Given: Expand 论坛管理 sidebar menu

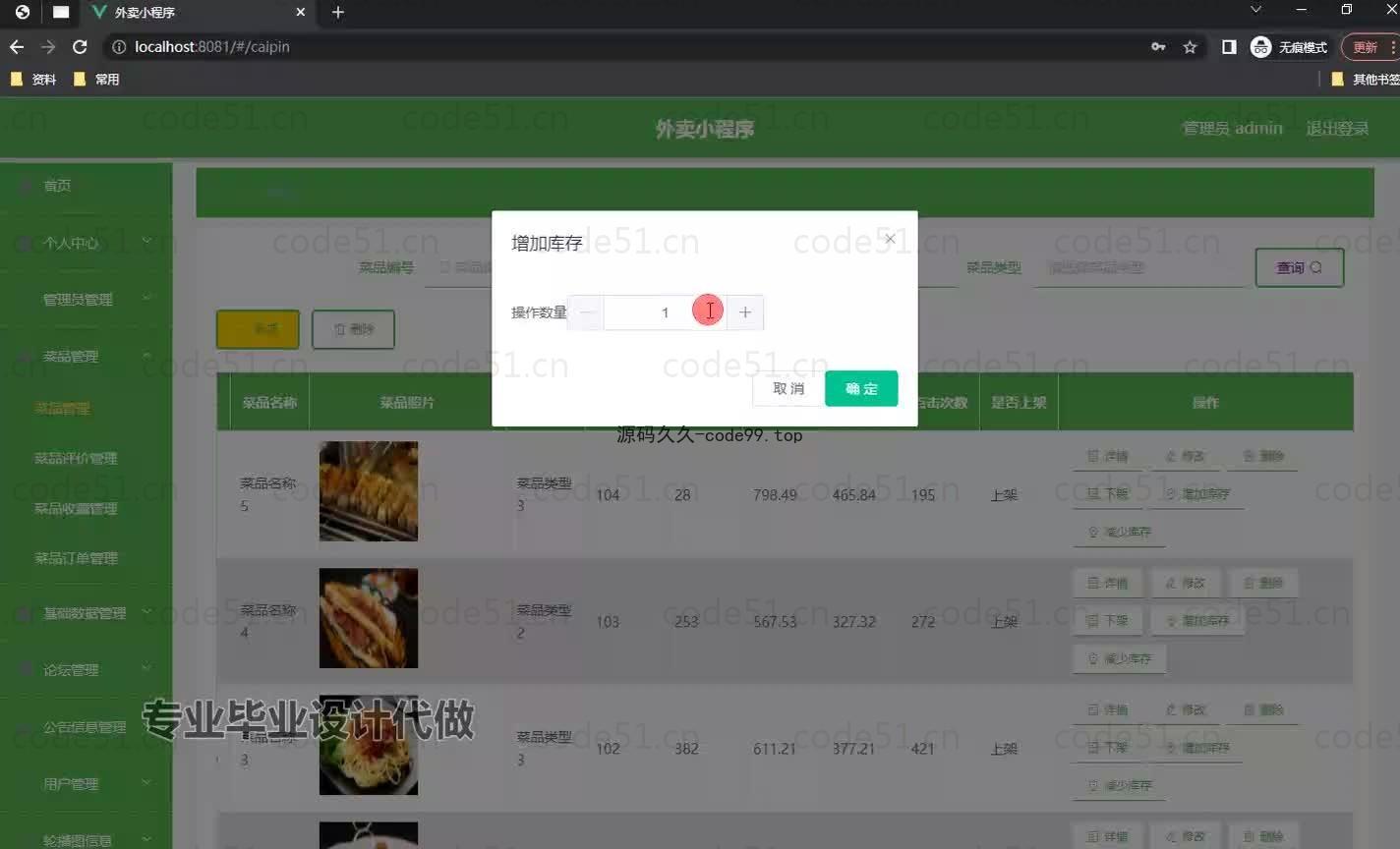Looking at the screenshot, I should click(87, 670).
